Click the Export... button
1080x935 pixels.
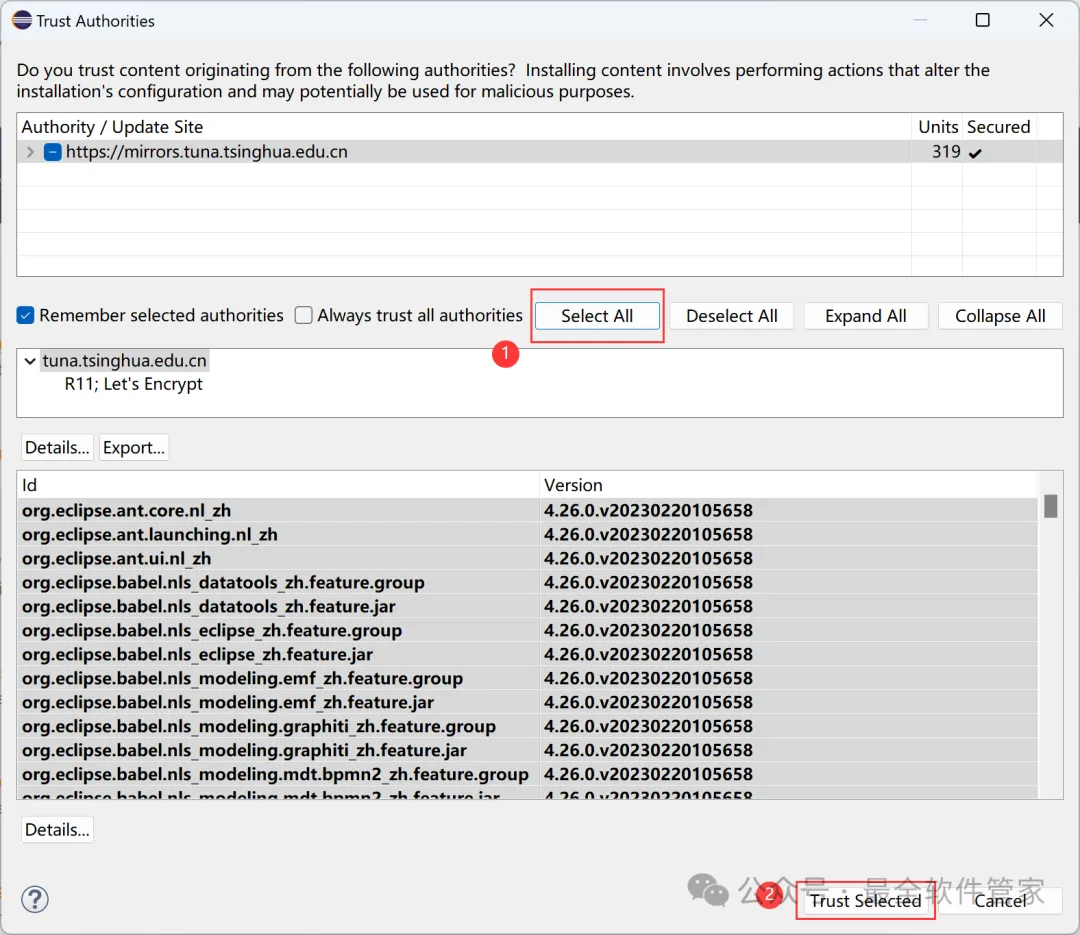(134, 447)
